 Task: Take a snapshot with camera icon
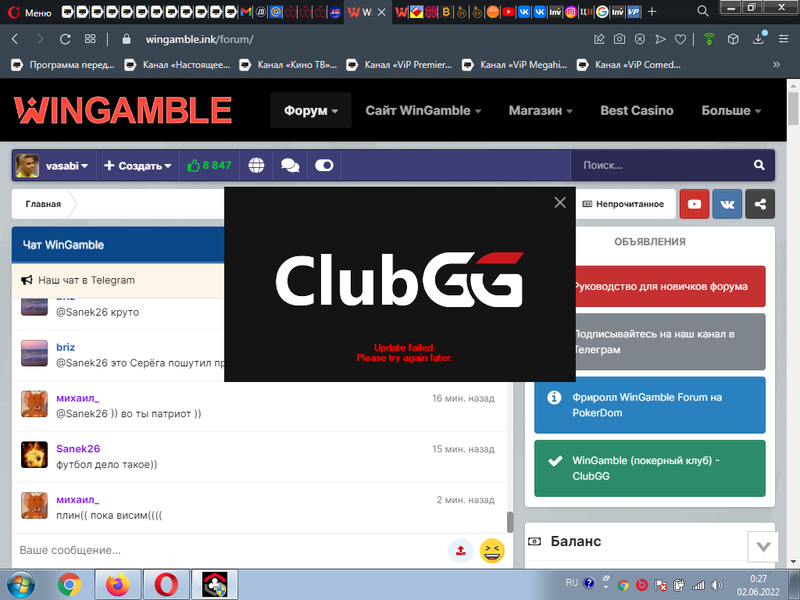pyautogui.click(x=620, y=40)
